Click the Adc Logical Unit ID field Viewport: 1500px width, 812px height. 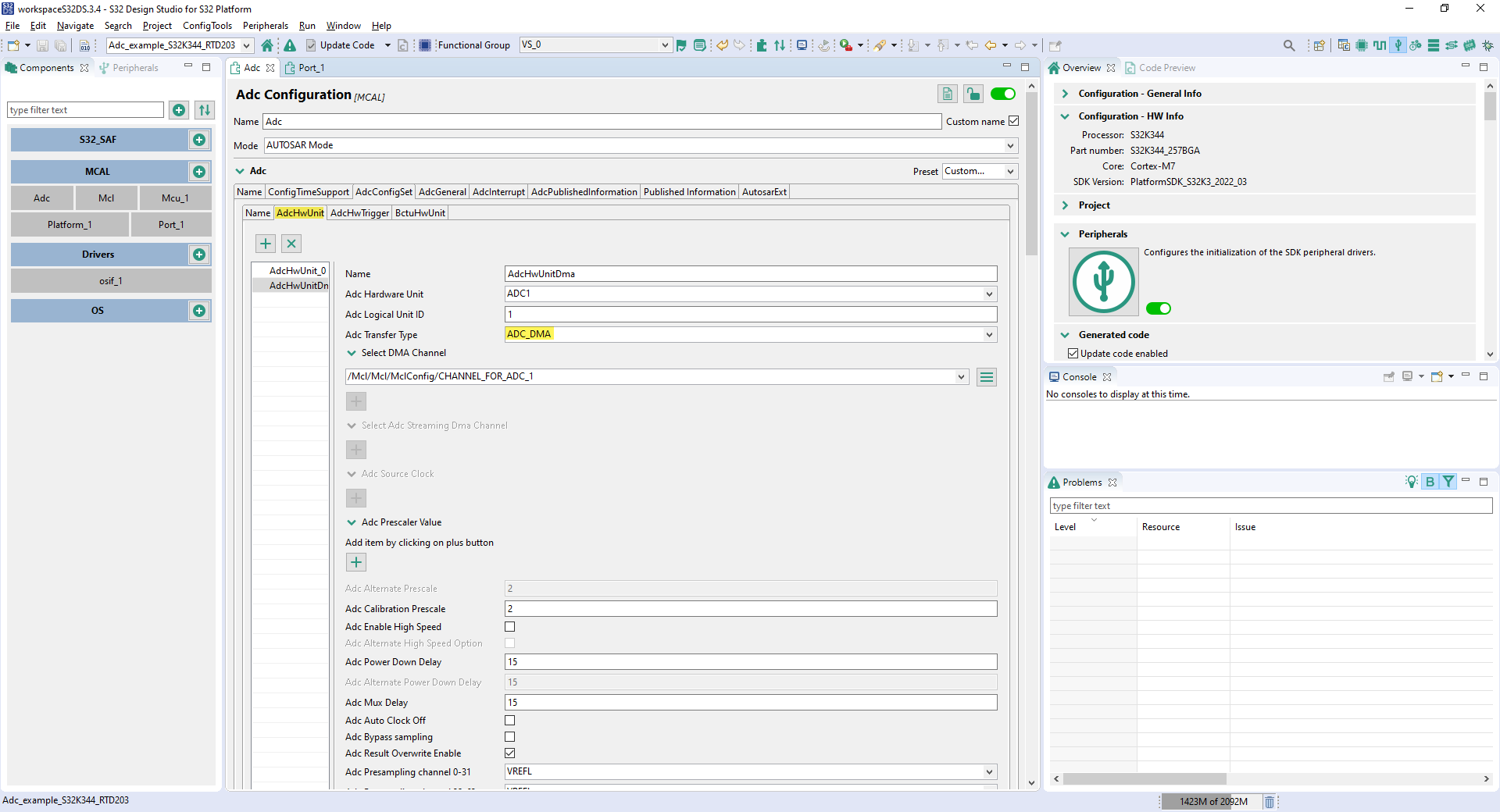[x=751, y=315]
